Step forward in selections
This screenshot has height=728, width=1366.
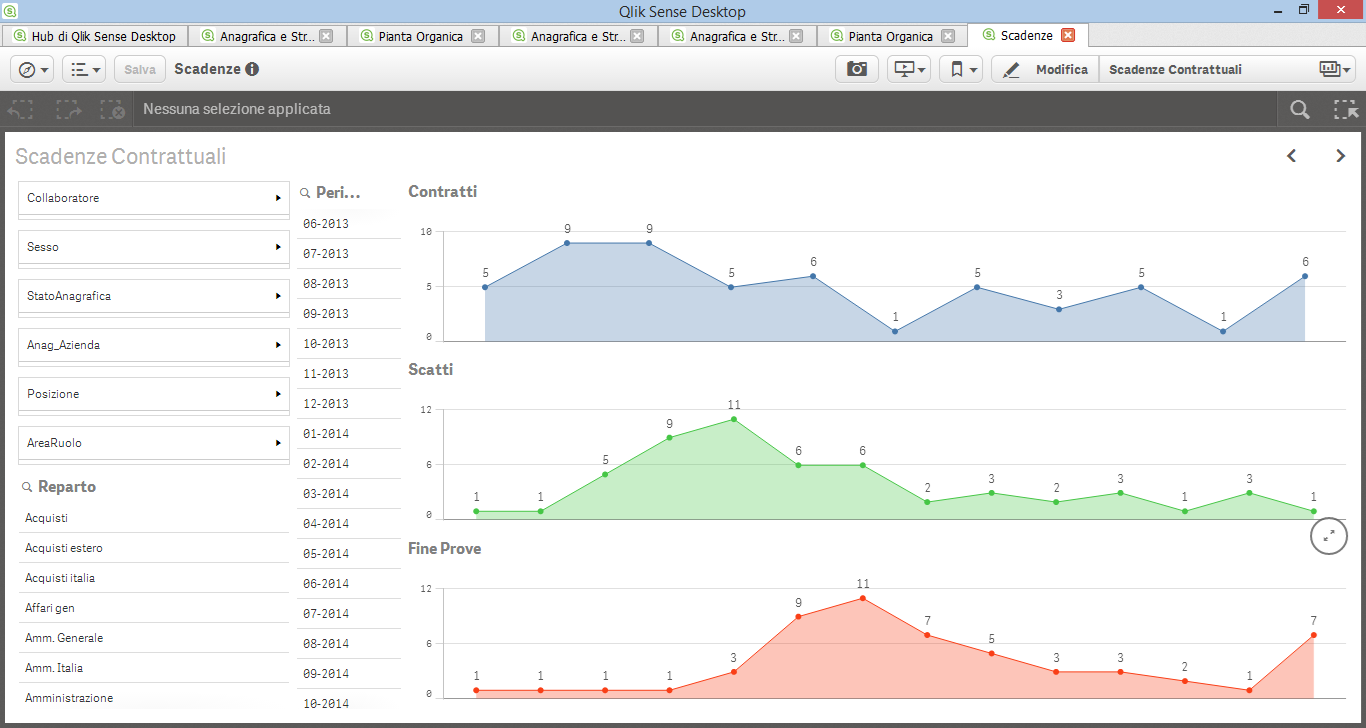coord(68,109)
